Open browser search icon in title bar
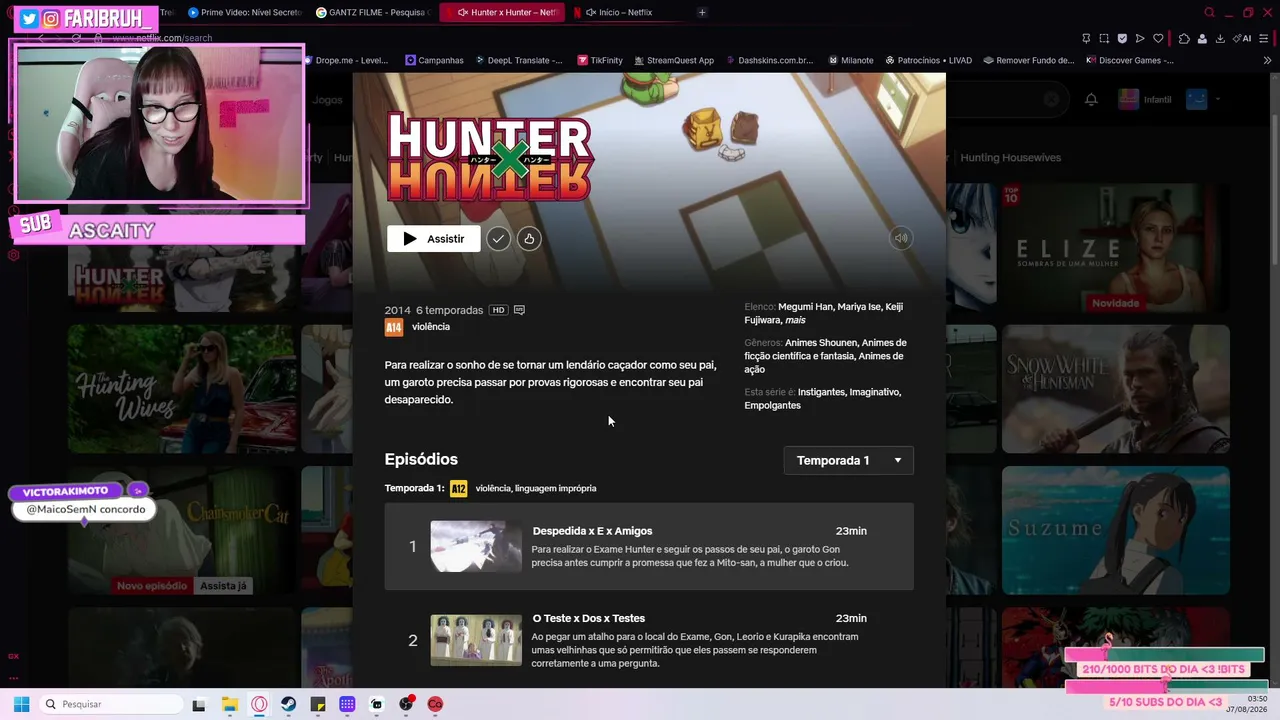This screenshot has height=720, width=1280. (1209, 12)
